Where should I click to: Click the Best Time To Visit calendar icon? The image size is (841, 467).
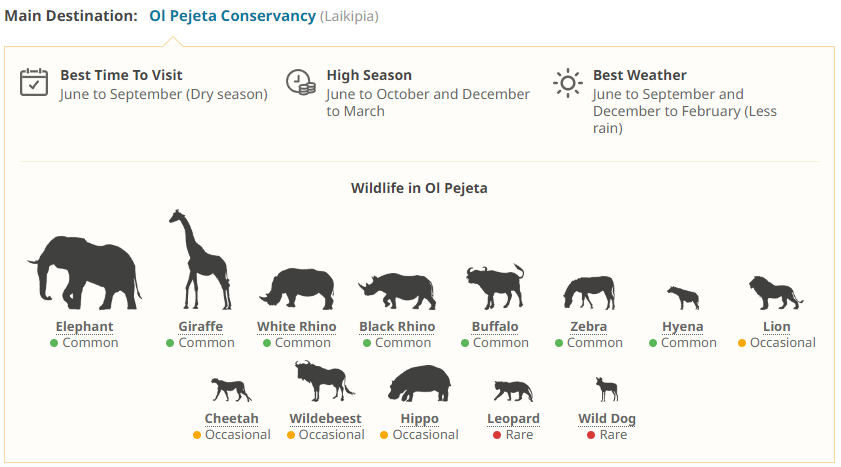pyautogui.click(x=34, y=82)
